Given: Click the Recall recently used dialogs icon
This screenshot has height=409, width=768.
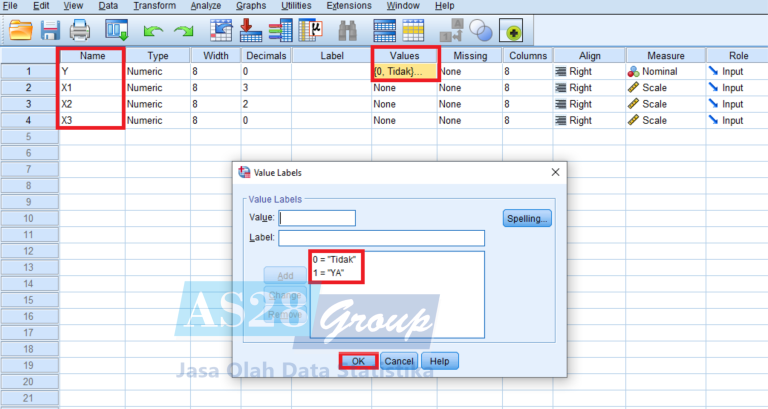Looking at the screenshot, I should point(117,30).
